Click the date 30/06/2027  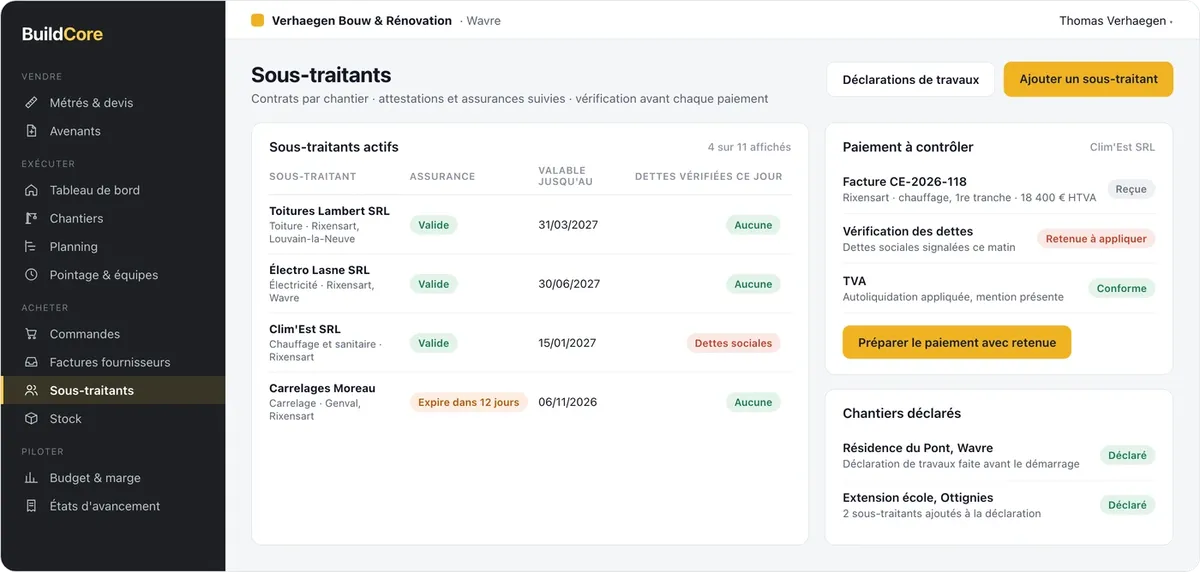[569, 284]
